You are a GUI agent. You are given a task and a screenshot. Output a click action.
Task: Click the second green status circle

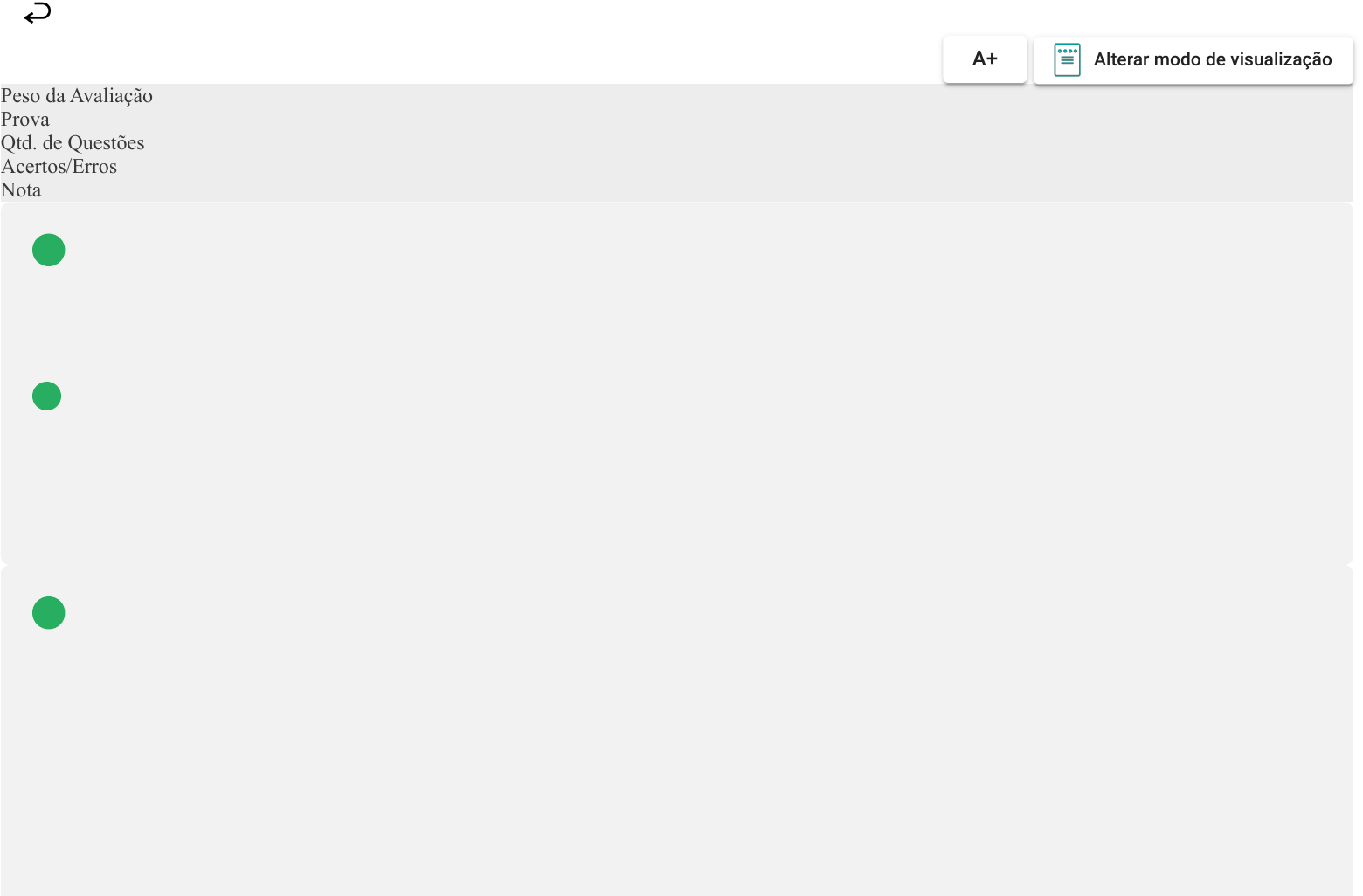pyautogui.click(x=47, y=396)
